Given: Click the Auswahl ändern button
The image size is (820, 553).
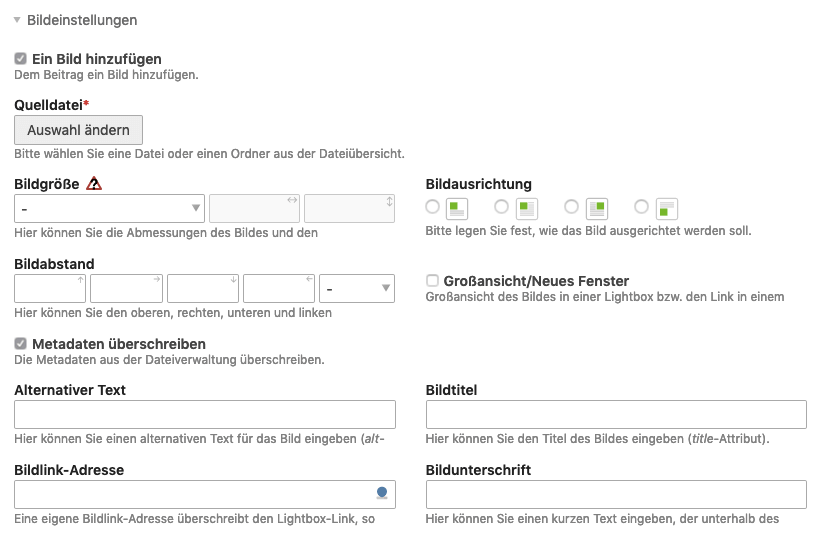Looking at the screenshot, I should pos(78,130).
